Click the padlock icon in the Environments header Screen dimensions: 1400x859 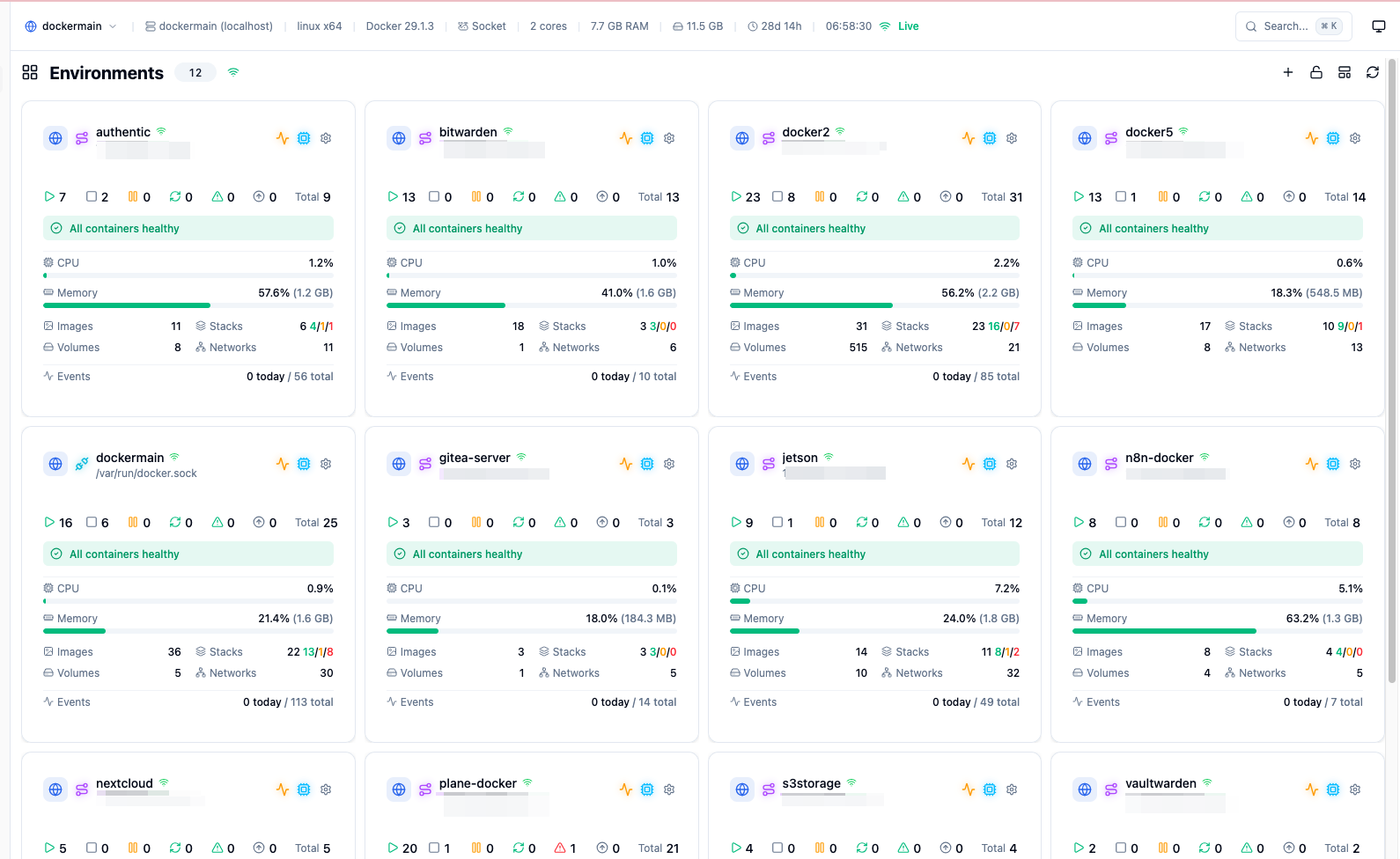[x=1316, y=72]
